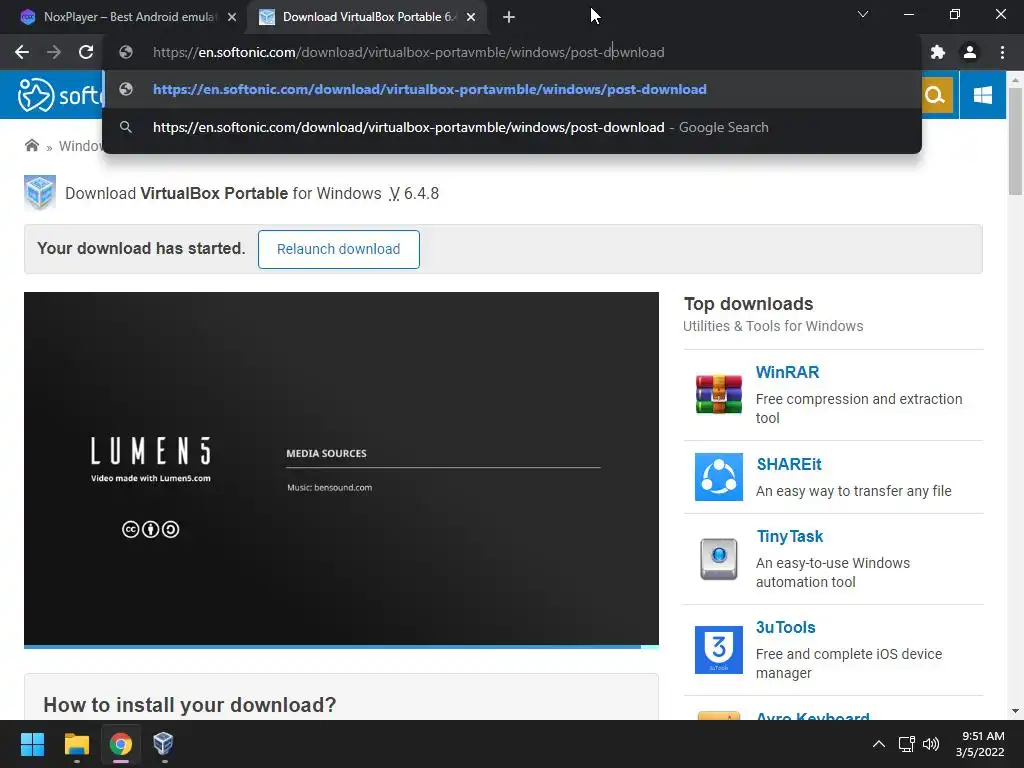Image resolution: width=1024 pixels, height=768 pixels.
Task: Select the Google Search suggestion
Action: coord(512,127)
